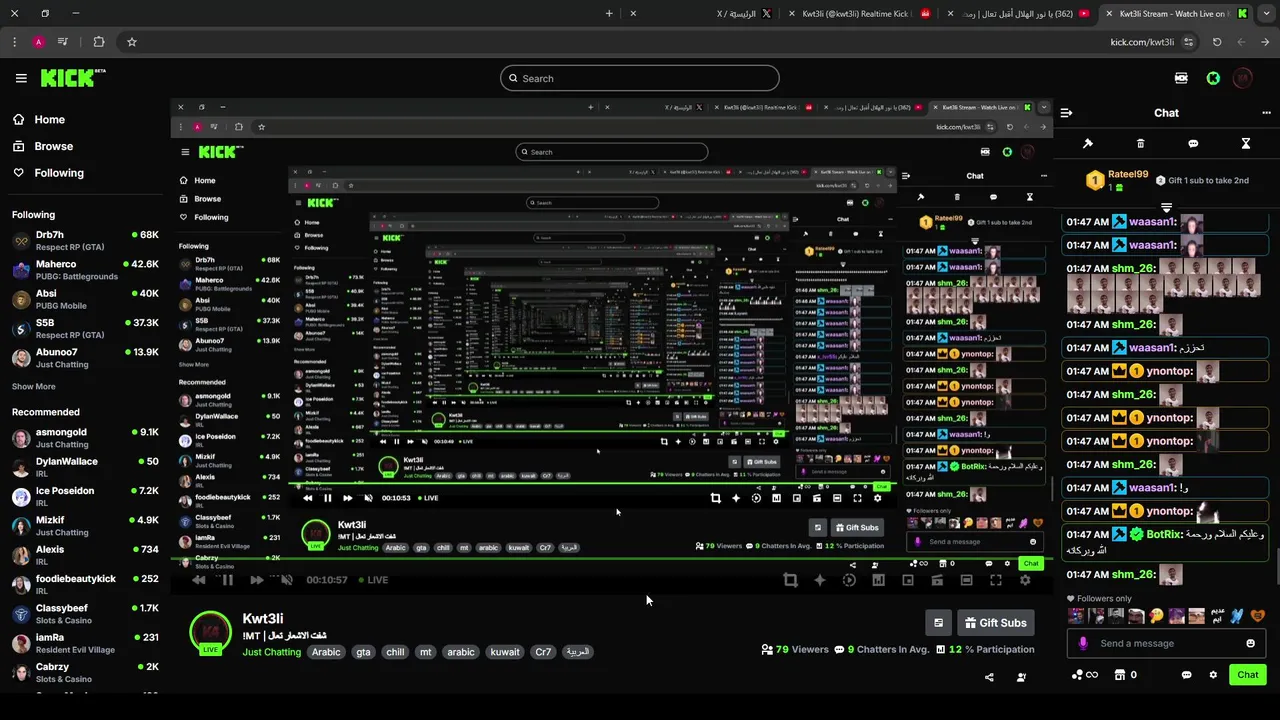Open the emoji picker in message box
Viewport: 1280px width, 720px height.
[1250, 644]
